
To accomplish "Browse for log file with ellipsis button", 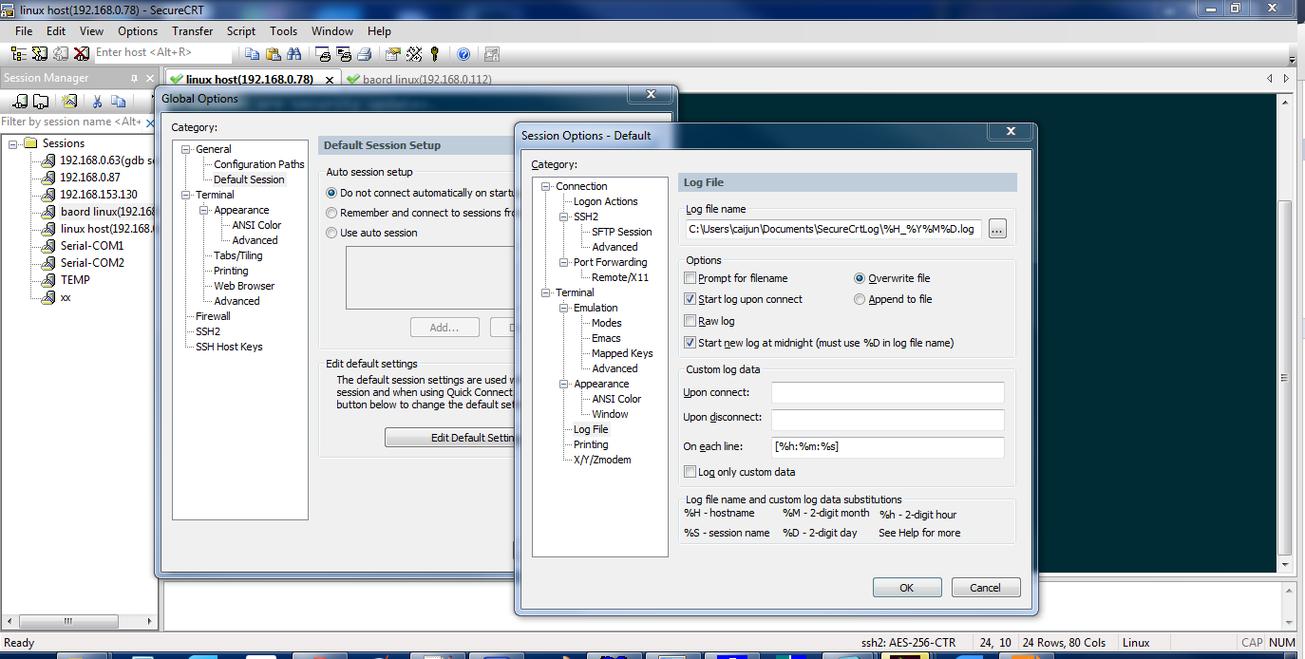I will tap(996, 229).
